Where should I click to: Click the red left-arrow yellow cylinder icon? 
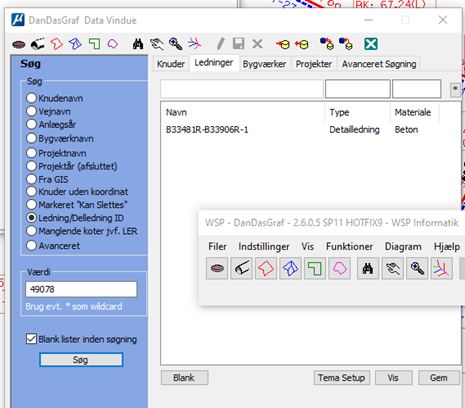pos(302,44)
